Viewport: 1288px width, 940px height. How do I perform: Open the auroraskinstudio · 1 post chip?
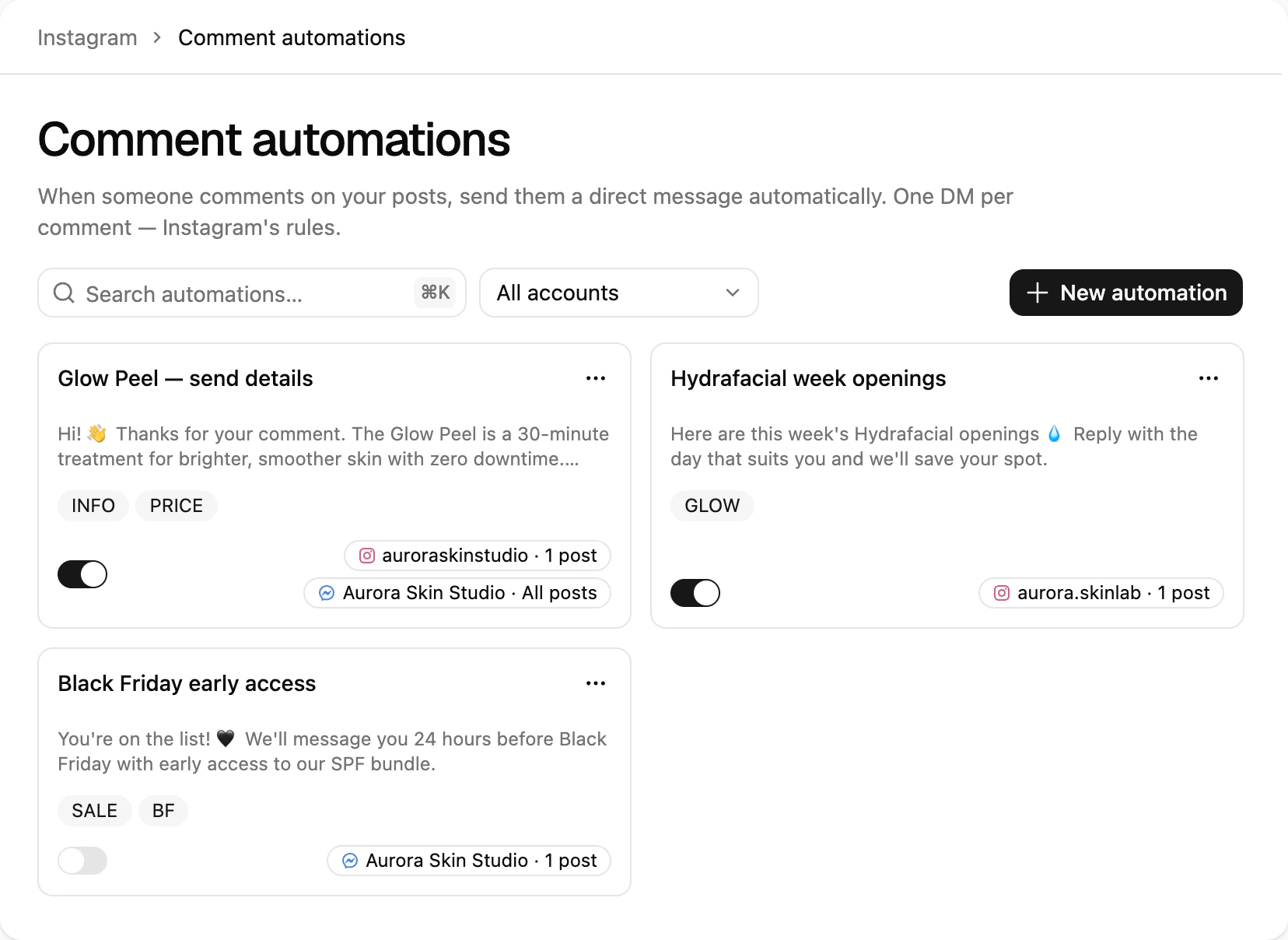478,556
